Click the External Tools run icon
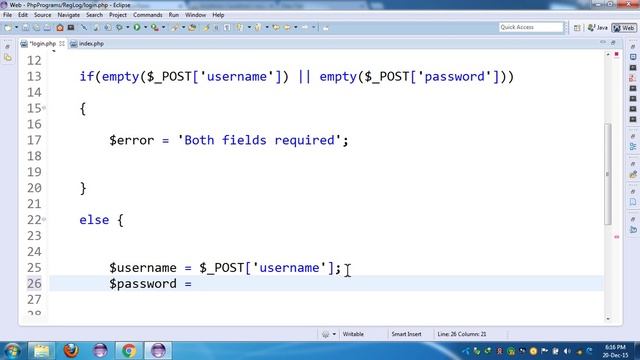Screen dimensions: 640x360 (155, 27)
